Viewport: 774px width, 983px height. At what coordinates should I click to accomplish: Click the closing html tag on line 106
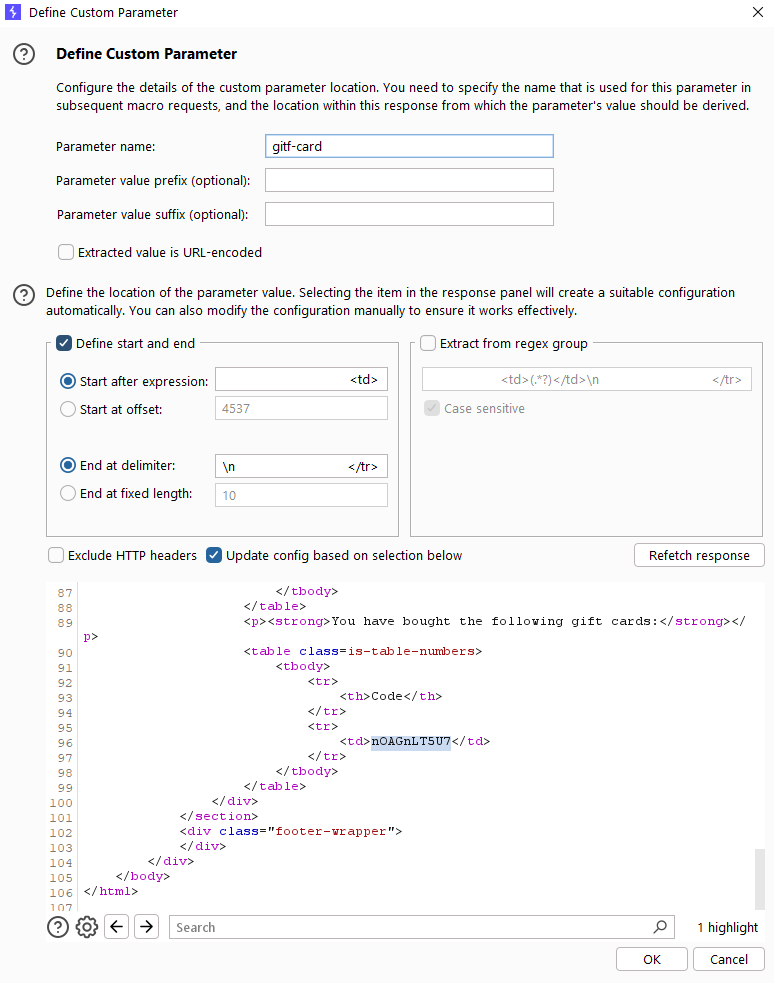click(111, 891)
